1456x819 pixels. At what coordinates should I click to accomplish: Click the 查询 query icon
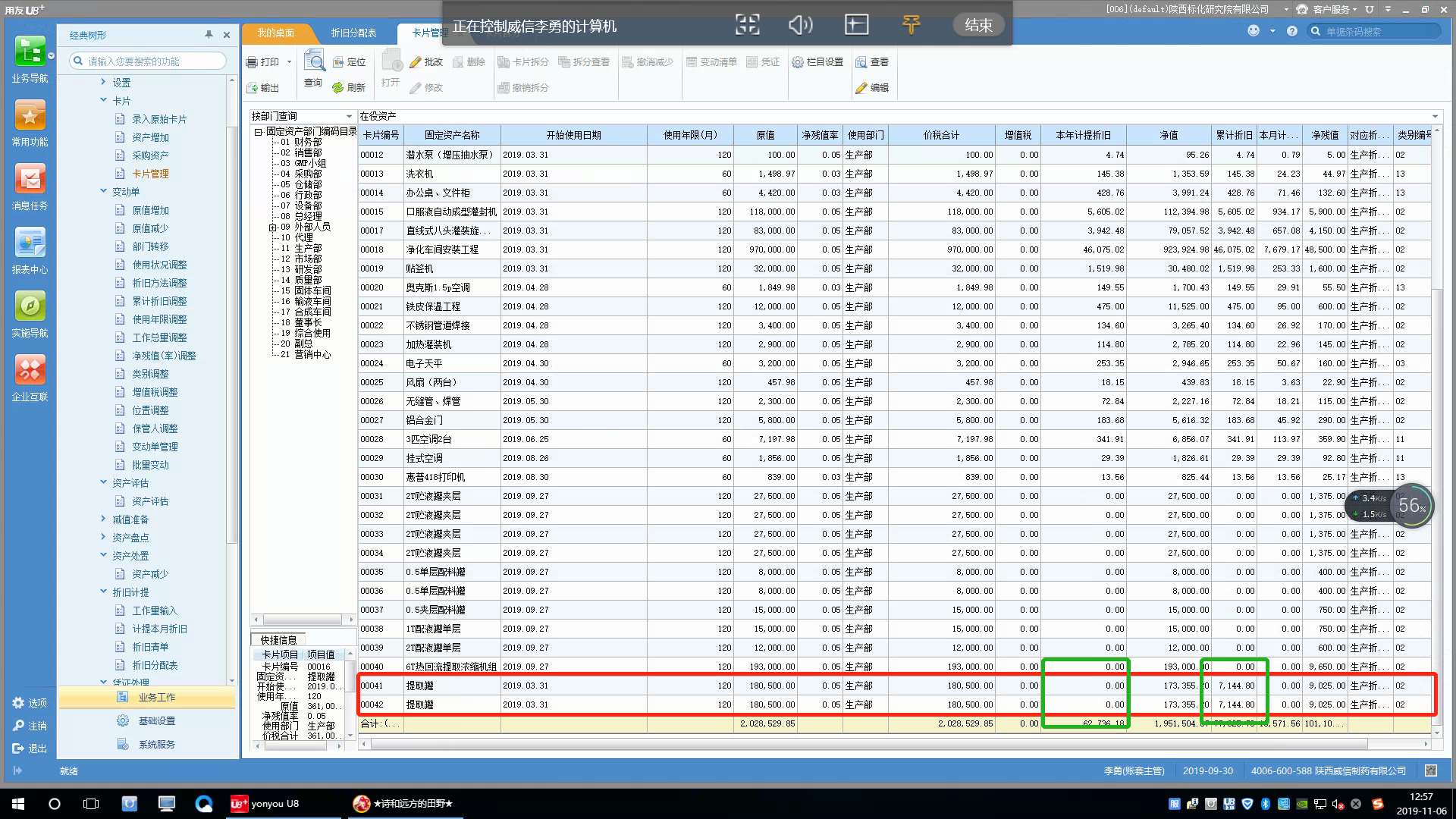click(x=313, y=61)
